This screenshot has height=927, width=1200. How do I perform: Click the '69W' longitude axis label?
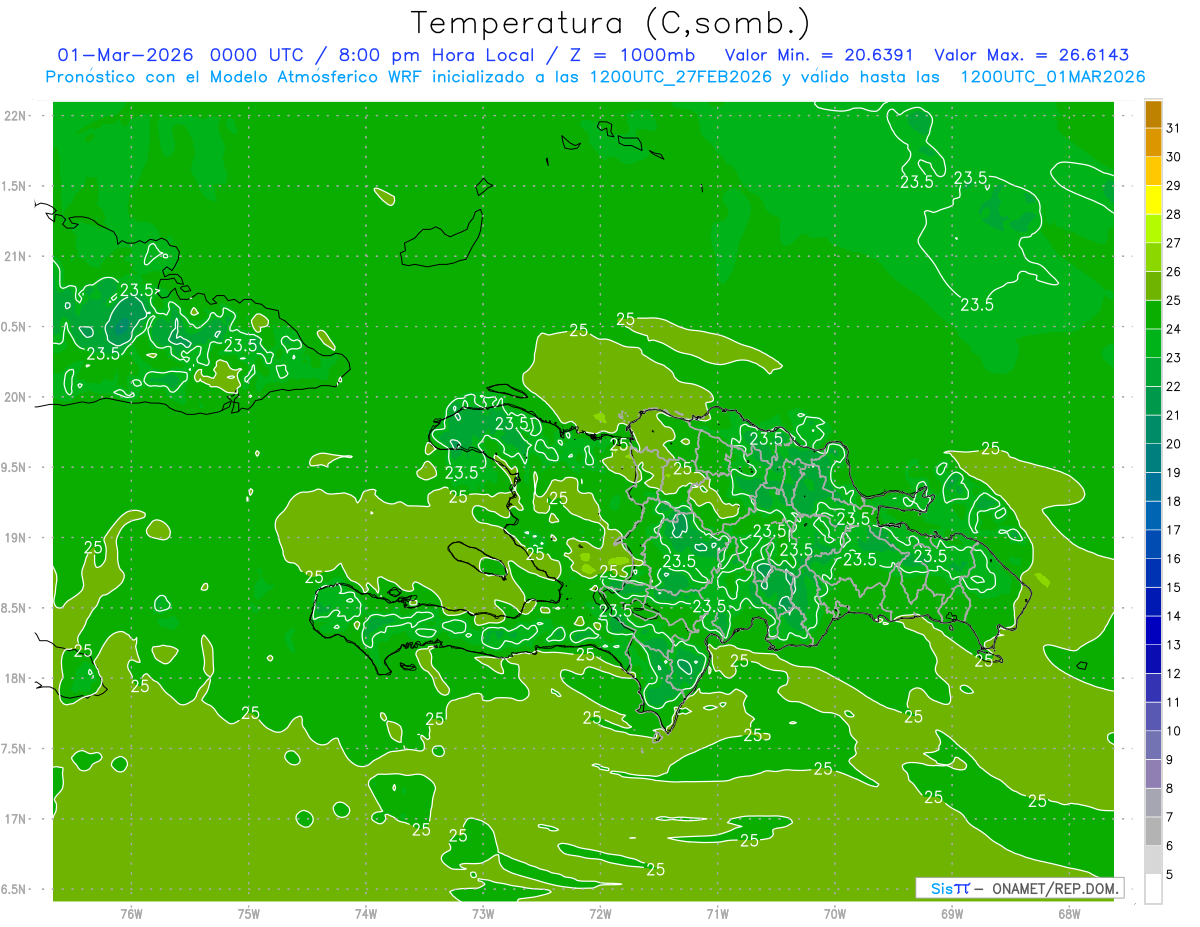[x=952, y=914]
